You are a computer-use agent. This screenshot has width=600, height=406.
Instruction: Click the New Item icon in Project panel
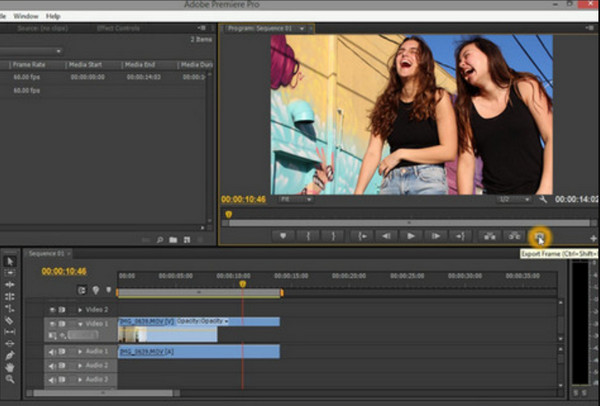coord(187,240)
